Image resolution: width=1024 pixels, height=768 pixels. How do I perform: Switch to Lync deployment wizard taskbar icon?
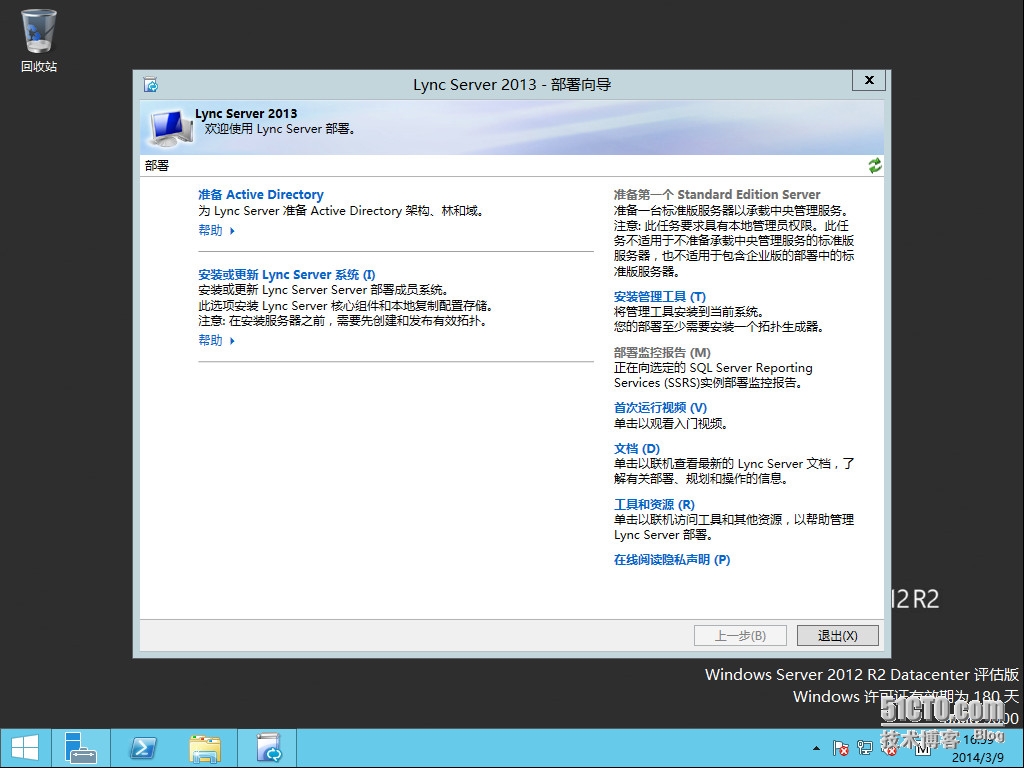[268, 748]
